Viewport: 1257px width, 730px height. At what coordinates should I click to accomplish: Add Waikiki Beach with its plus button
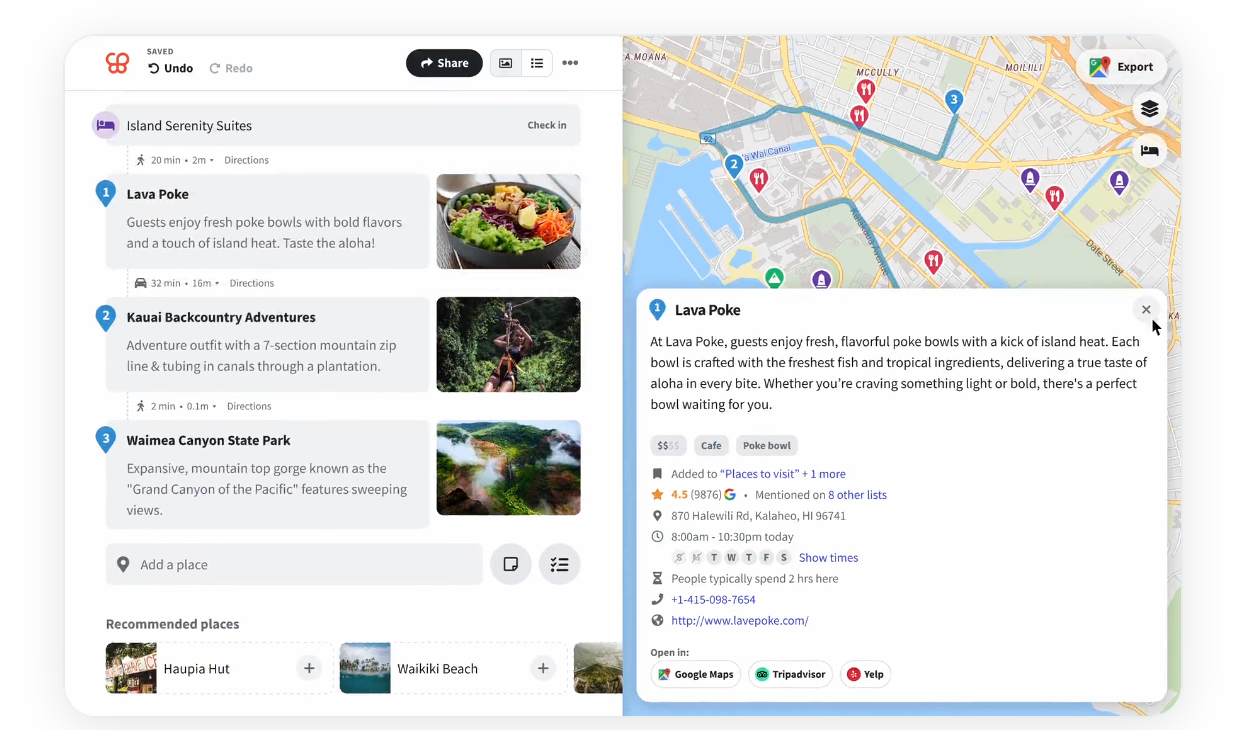point(543,668)
